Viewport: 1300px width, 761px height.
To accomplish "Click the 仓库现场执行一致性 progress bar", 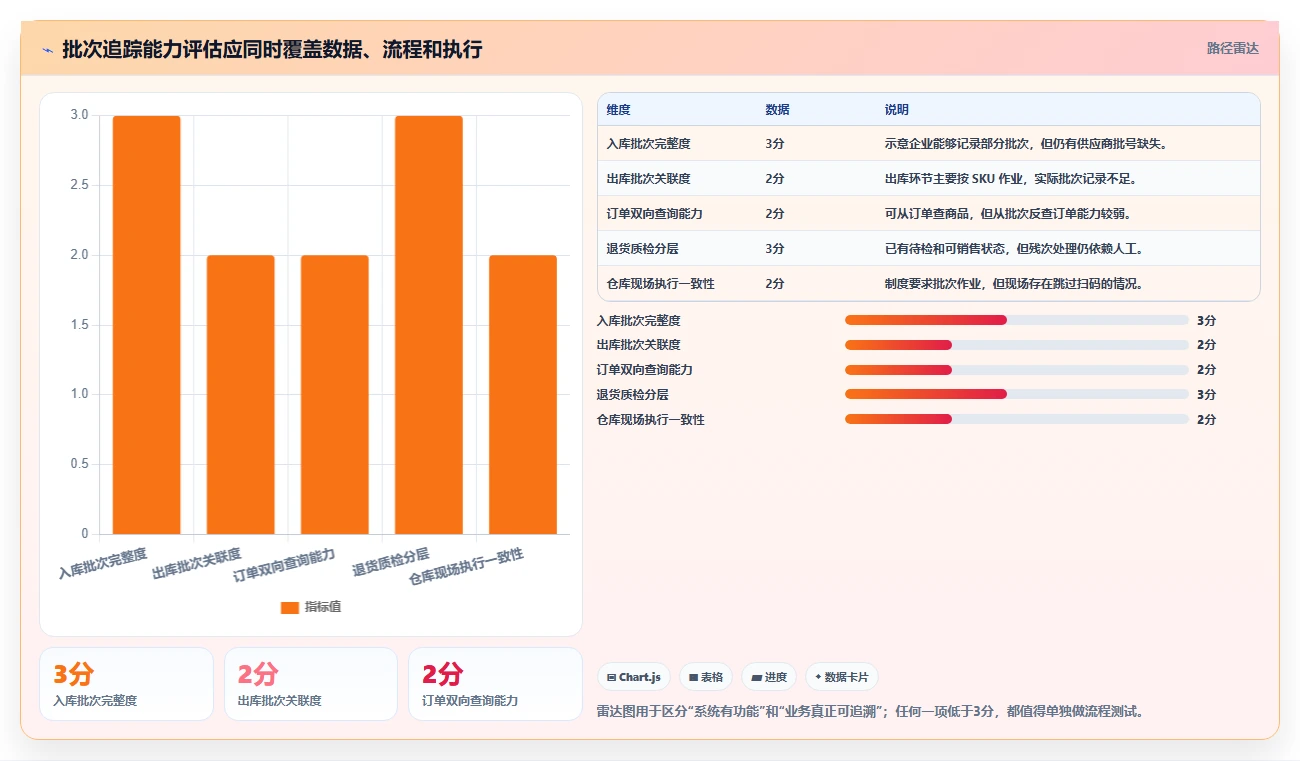I will click(x=1016, y=419).
